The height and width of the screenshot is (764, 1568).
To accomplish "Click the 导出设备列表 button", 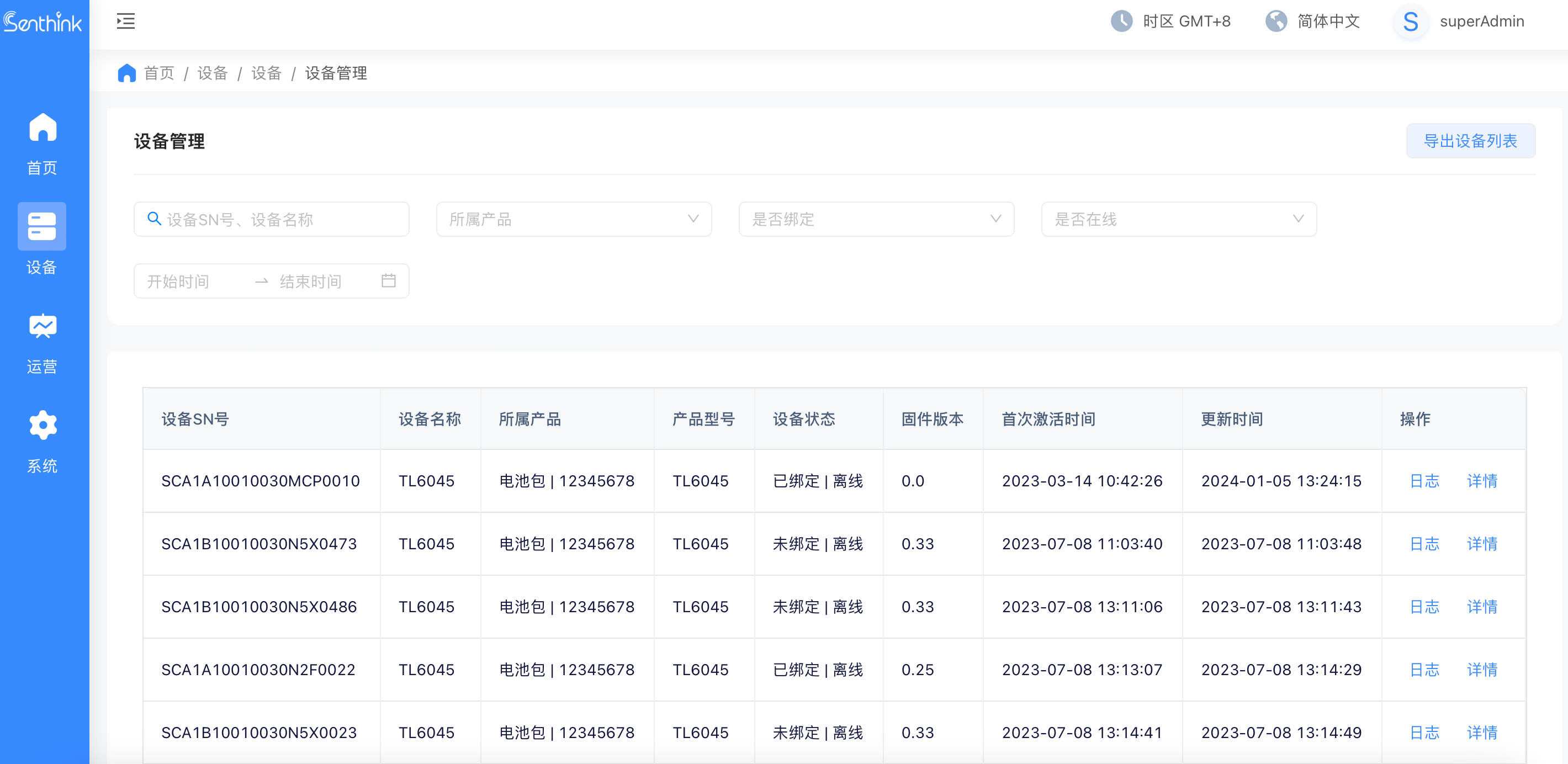I will pos(1470,141).
